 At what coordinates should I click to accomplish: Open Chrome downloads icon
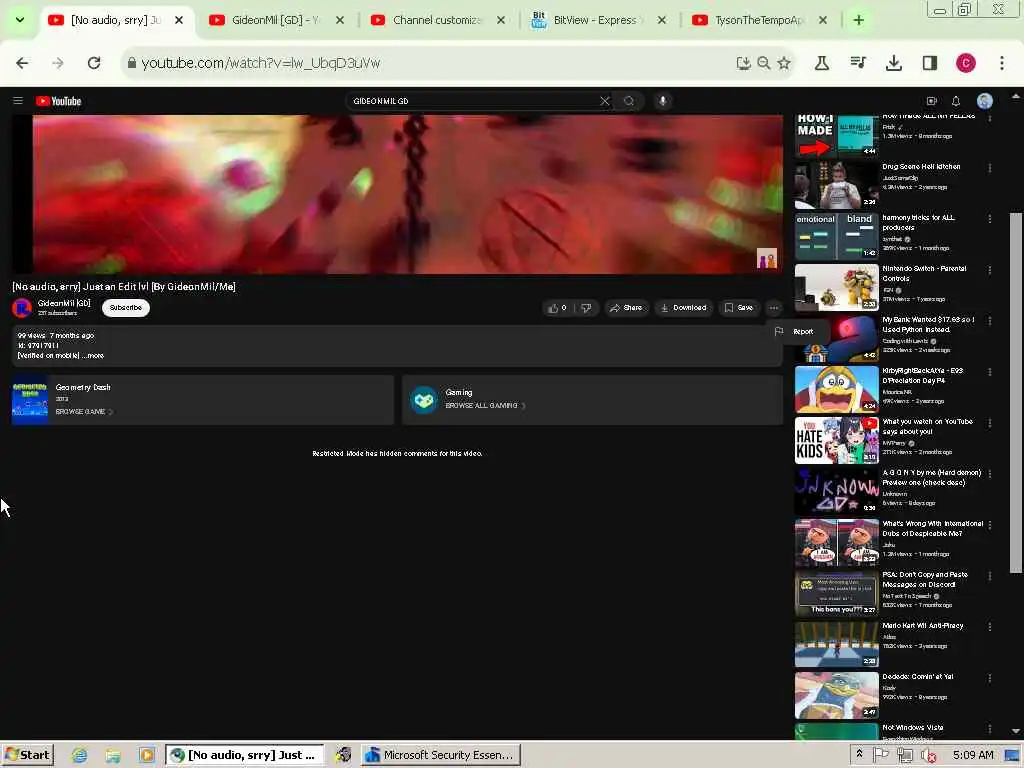(x=894, y=63)
